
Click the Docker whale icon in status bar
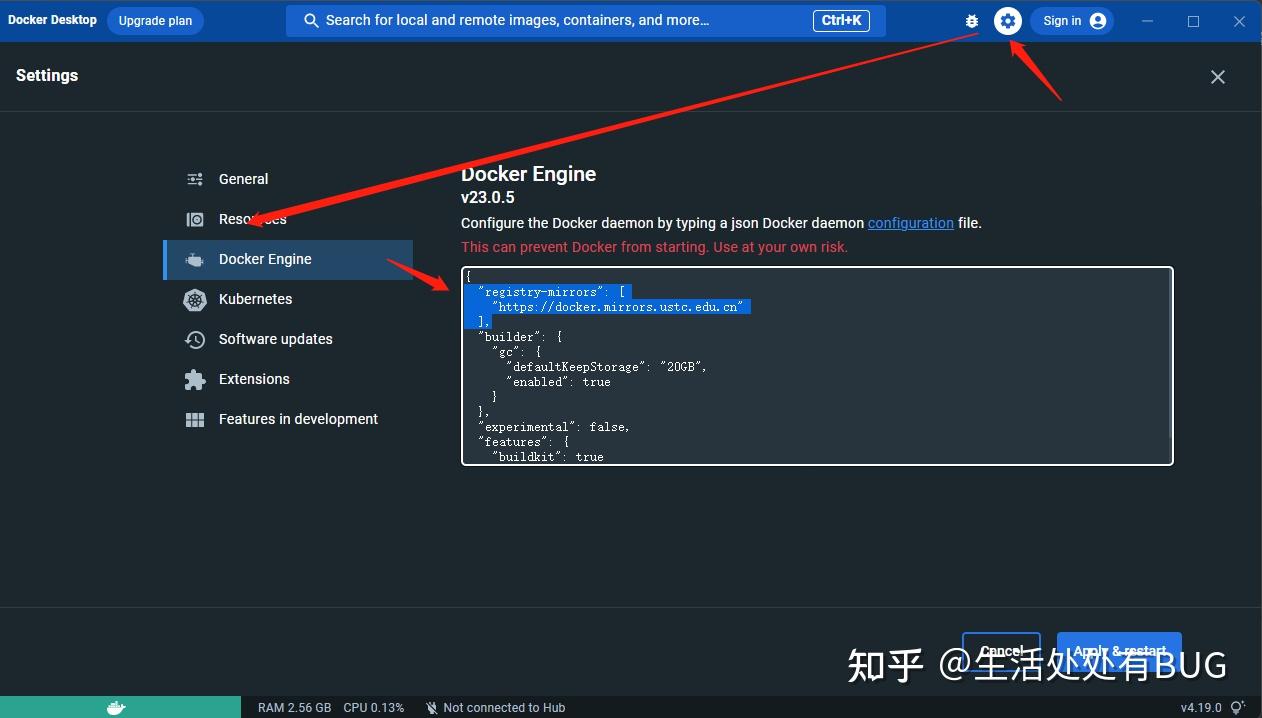(117, 707)
